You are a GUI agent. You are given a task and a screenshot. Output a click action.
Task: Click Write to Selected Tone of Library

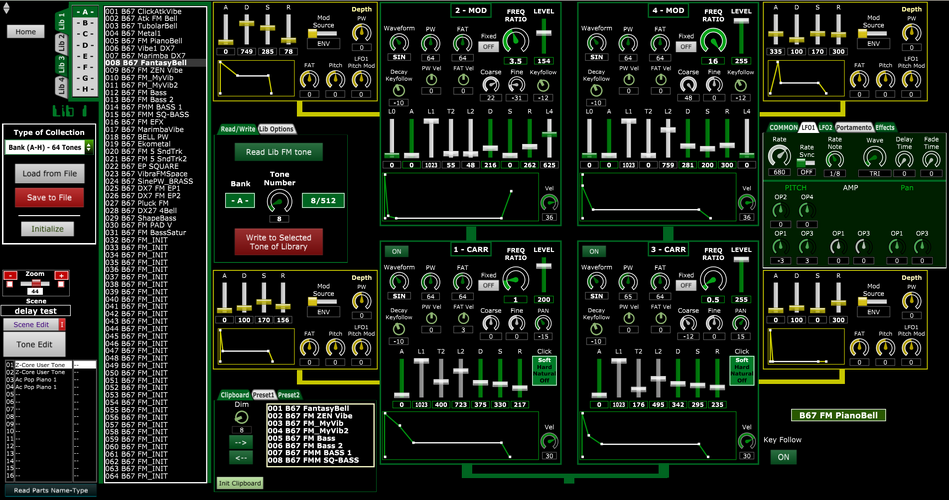278,242
